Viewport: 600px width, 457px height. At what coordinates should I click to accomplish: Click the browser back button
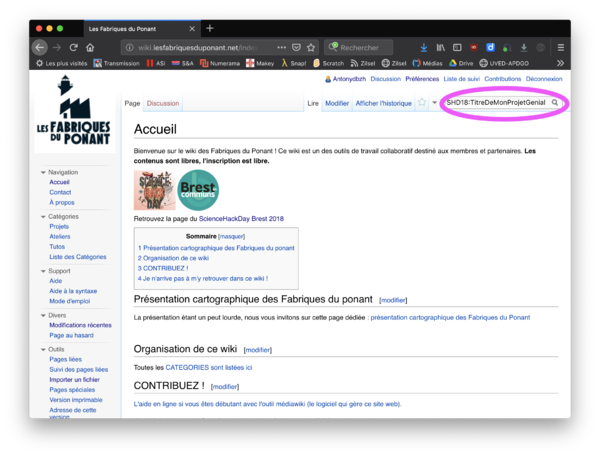click(x=40, y=47)
